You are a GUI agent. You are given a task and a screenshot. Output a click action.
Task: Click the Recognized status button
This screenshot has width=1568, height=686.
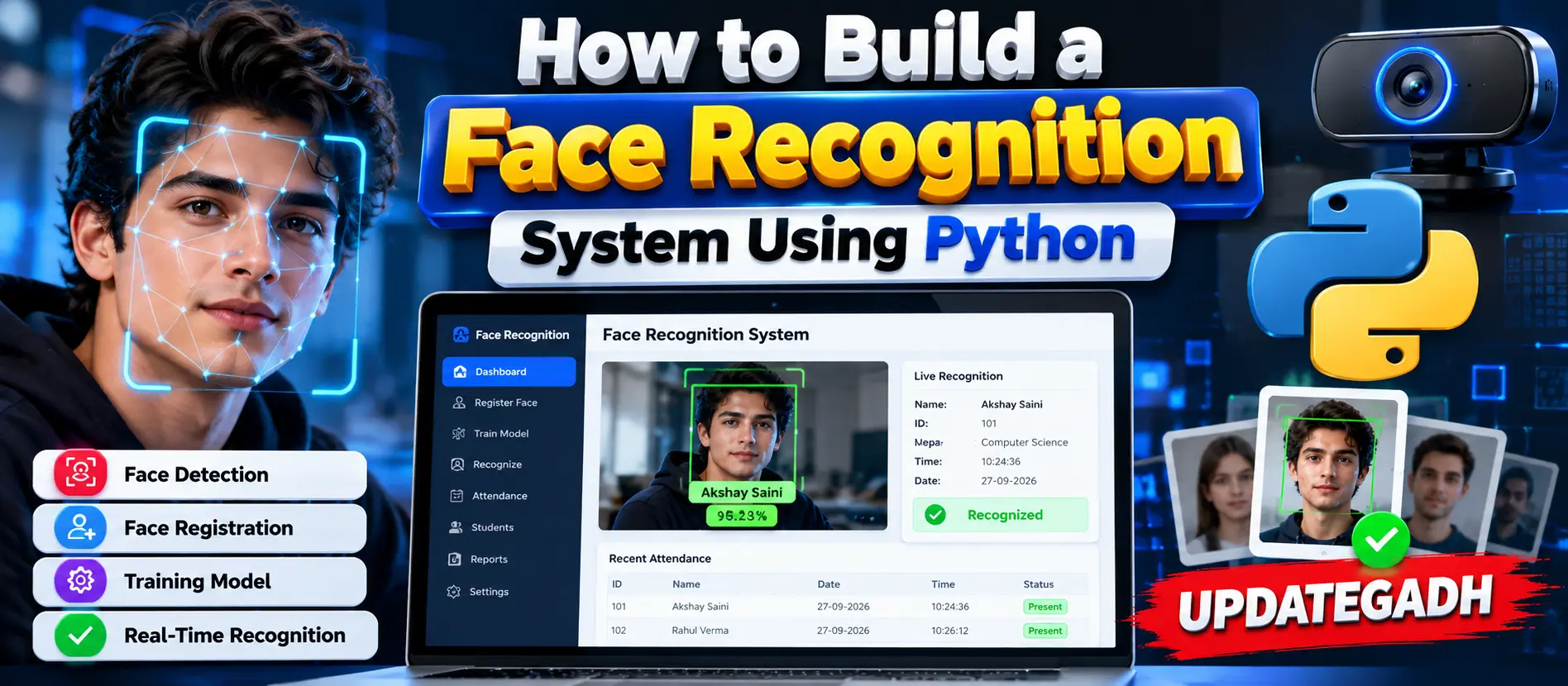[1001, 515]
